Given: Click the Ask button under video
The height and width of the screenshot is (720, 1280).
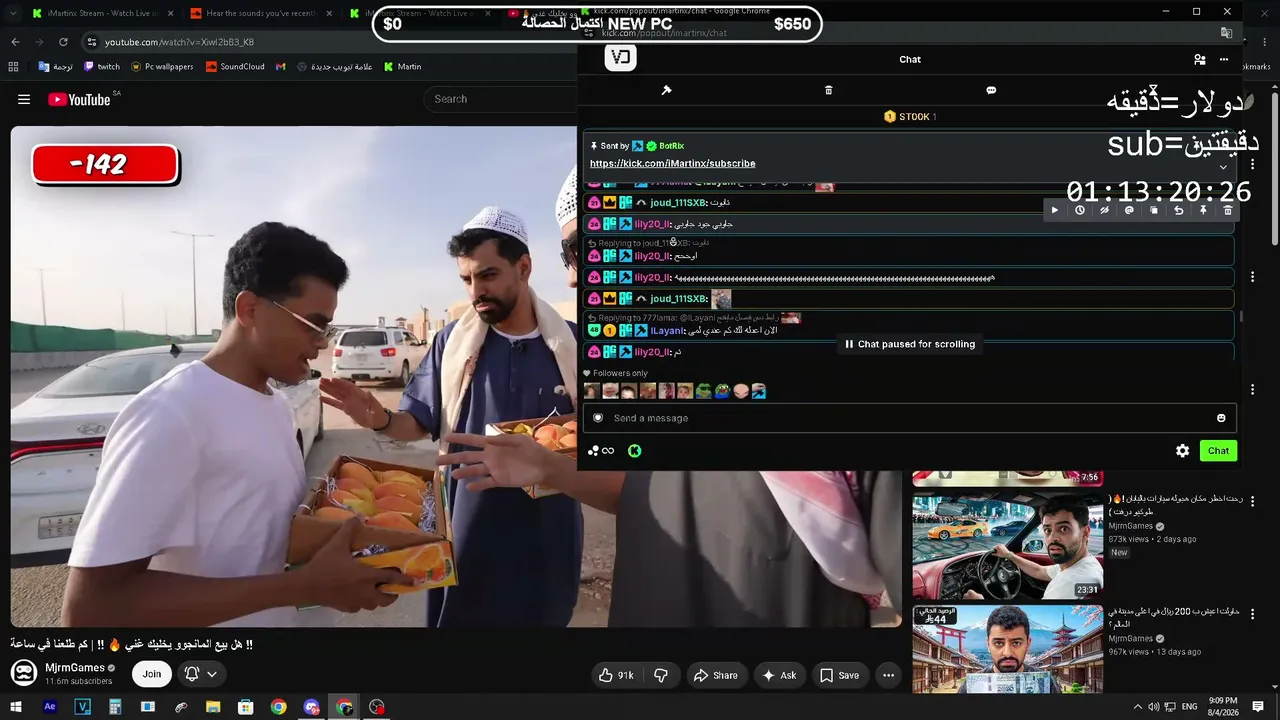Looking at the screenshot, I should tap(779, 675).
